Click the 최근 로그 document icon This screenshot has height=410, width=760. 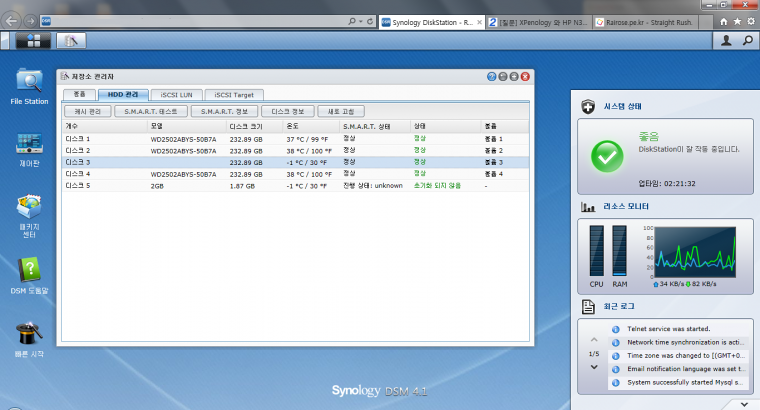coord(588,307)
